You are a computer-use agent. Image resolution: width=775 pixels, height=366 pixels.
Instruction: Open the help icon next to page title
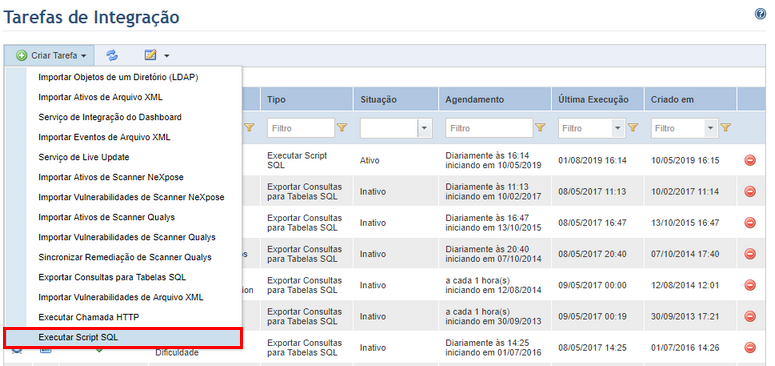(760, 14)
